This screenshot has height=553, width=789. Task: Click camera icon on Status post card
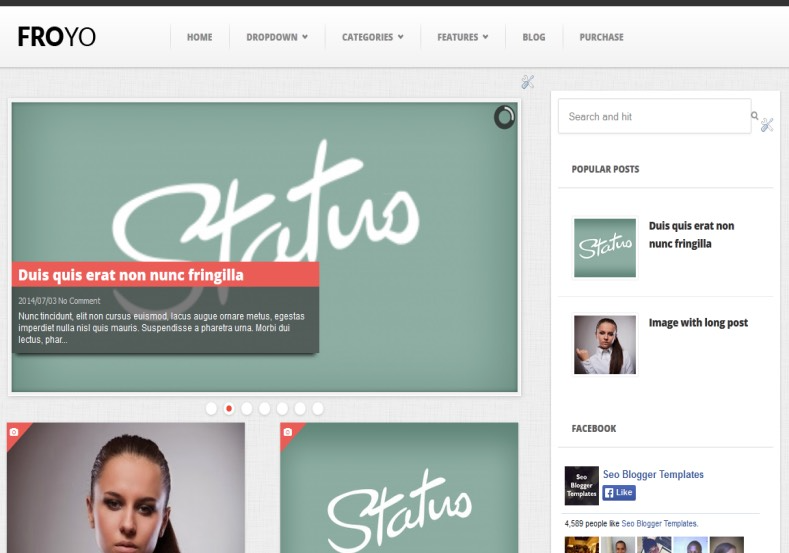point(287,432)
